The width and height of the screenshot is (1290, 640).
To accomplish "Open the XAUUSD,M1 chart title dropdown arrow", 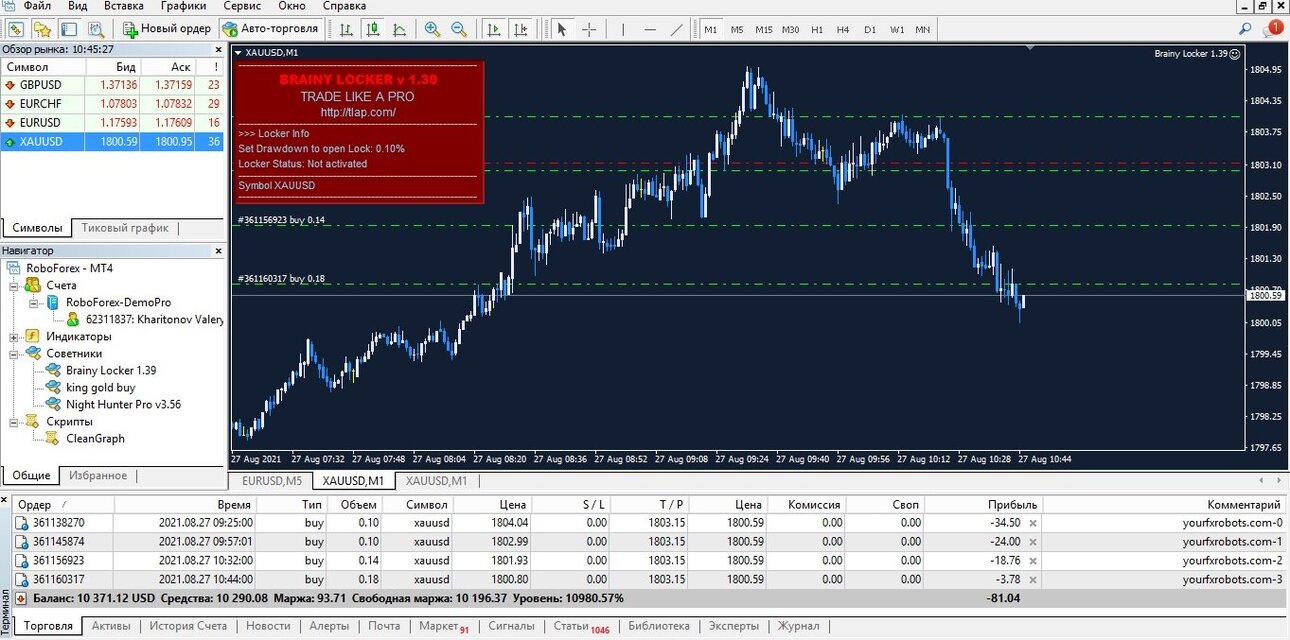I will point(238,52).
